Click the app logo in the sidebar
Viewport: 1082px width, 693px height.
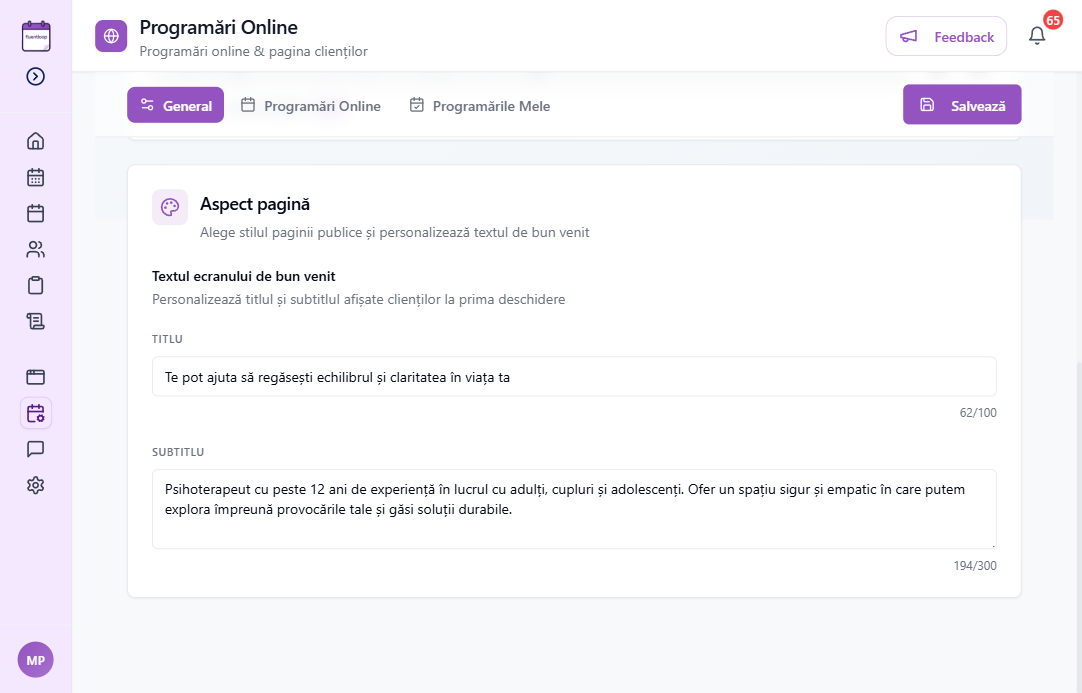click(36, 37)
